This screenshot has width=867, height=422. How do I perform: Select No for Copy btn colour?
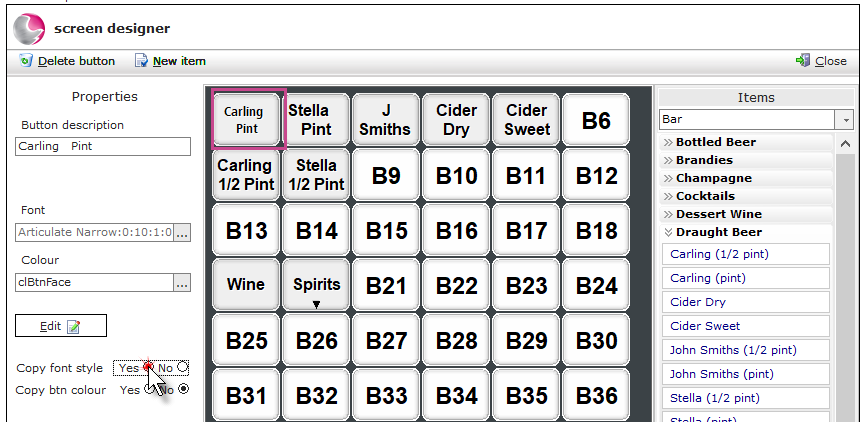click(x=183, y=389)
